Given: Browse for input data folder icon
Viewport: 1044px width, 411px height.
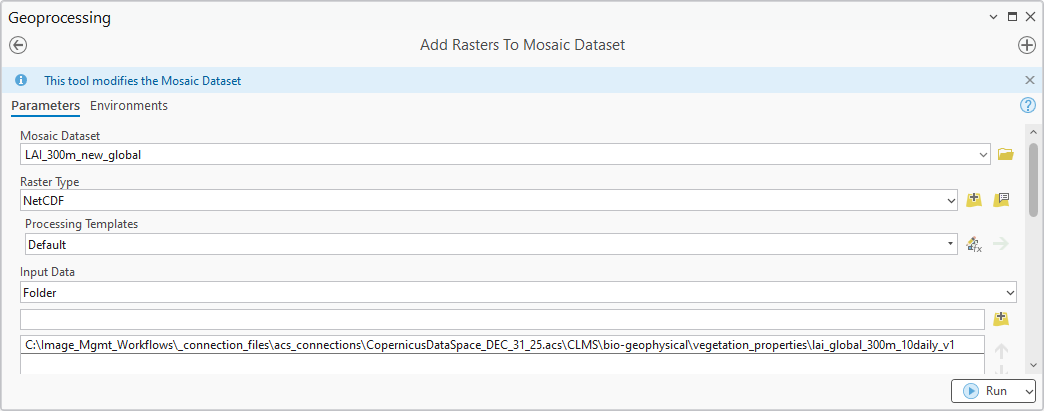Looking at the screenshot, I should pyautogui.click(x=1001, y=319).
